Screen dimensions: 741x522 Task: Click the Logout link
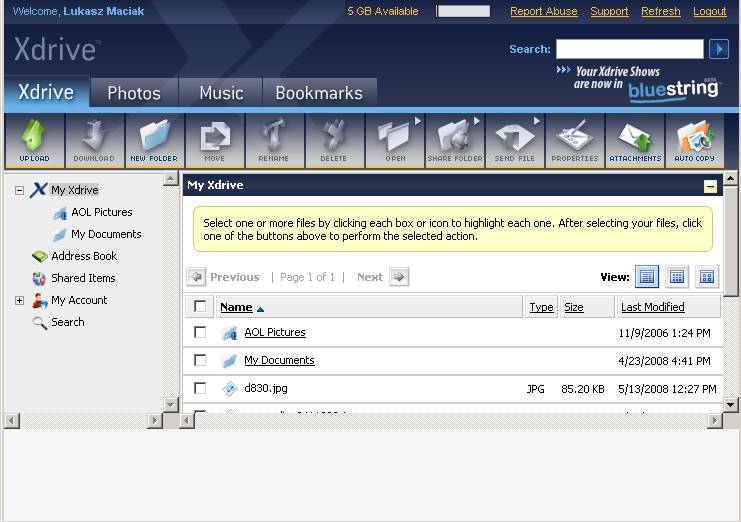(709, 12)
